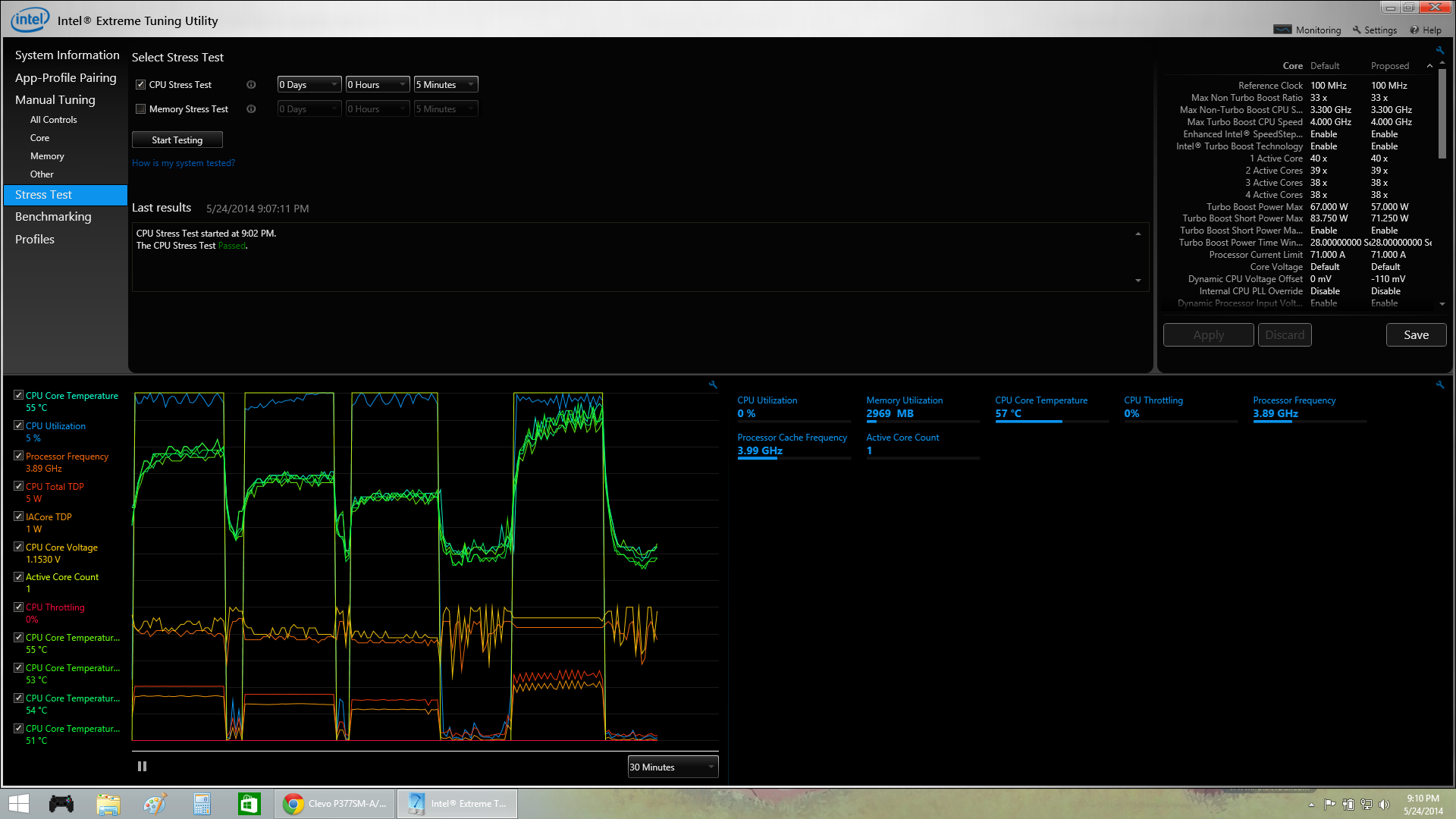
Task: Open Profiles section
Action: pos(35,240)
